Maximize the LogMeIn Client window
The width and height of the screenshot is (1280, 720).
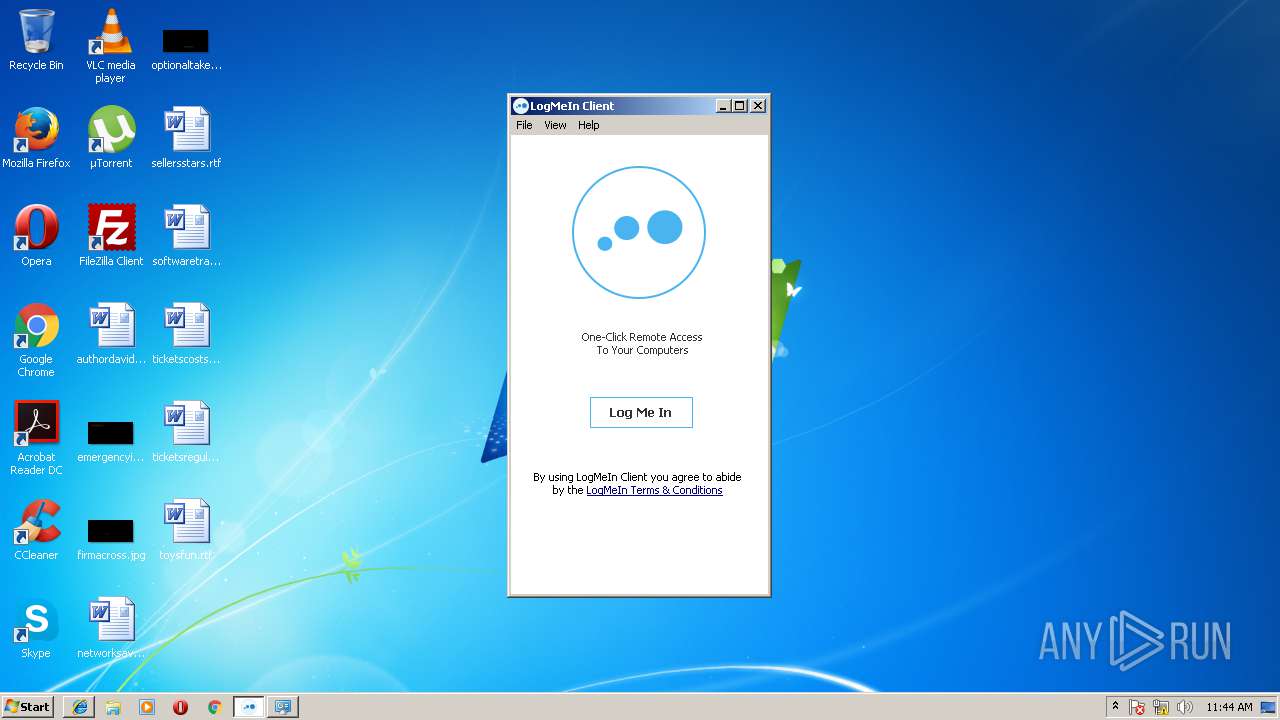(740, 106)
